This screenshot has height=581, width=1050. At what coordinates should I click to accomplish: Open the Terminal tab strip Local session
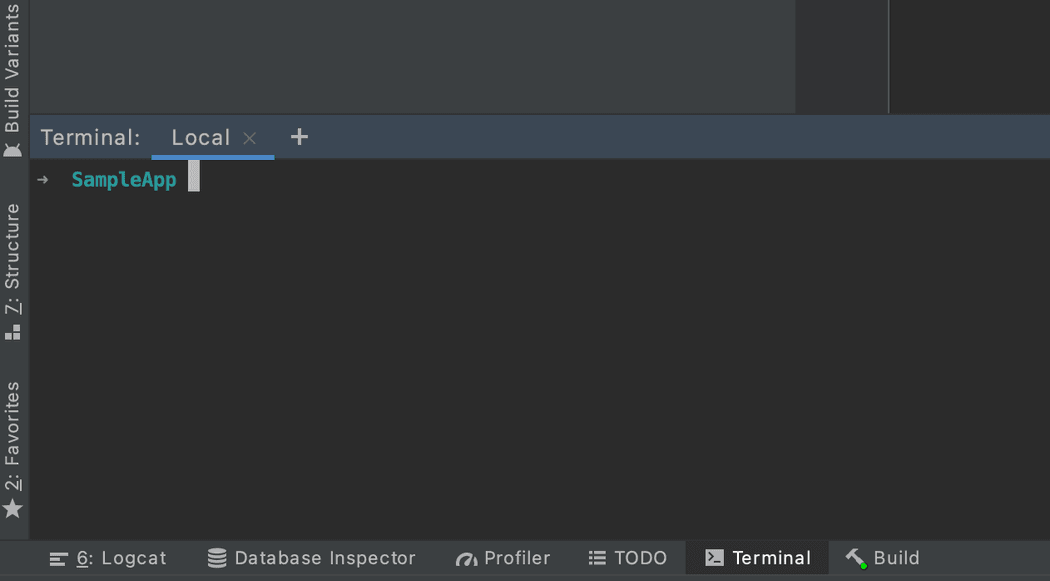coord(199,137)
